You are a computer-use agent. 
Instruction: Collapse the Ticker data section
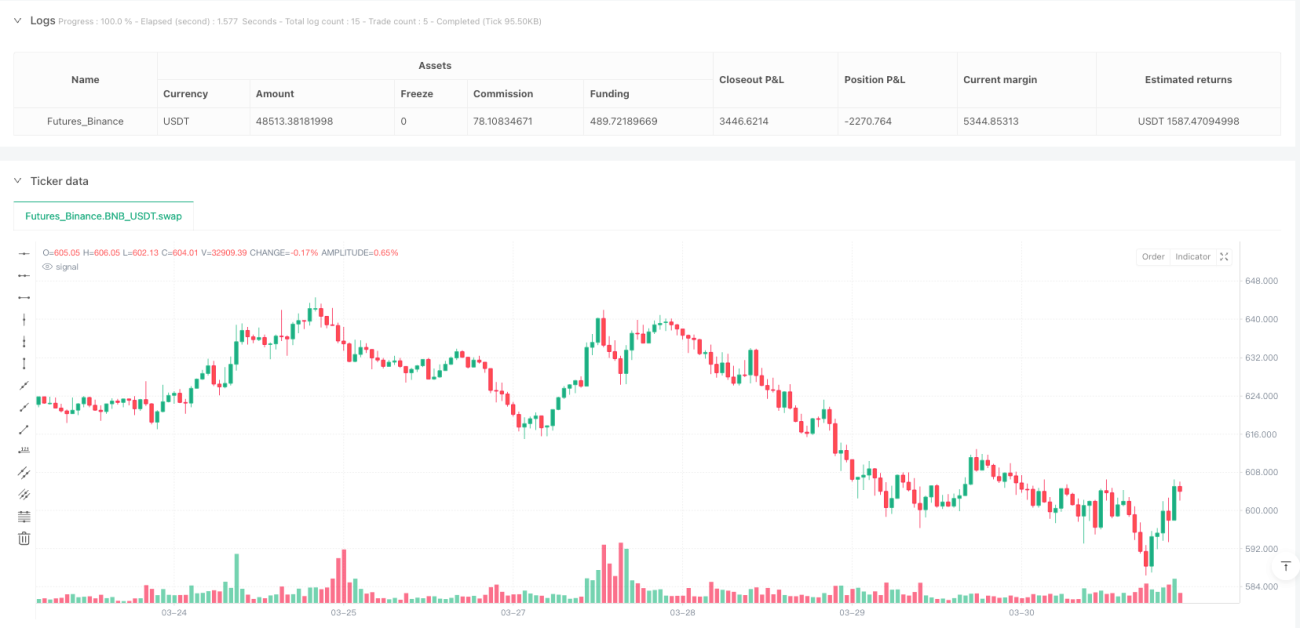[16, 181]
